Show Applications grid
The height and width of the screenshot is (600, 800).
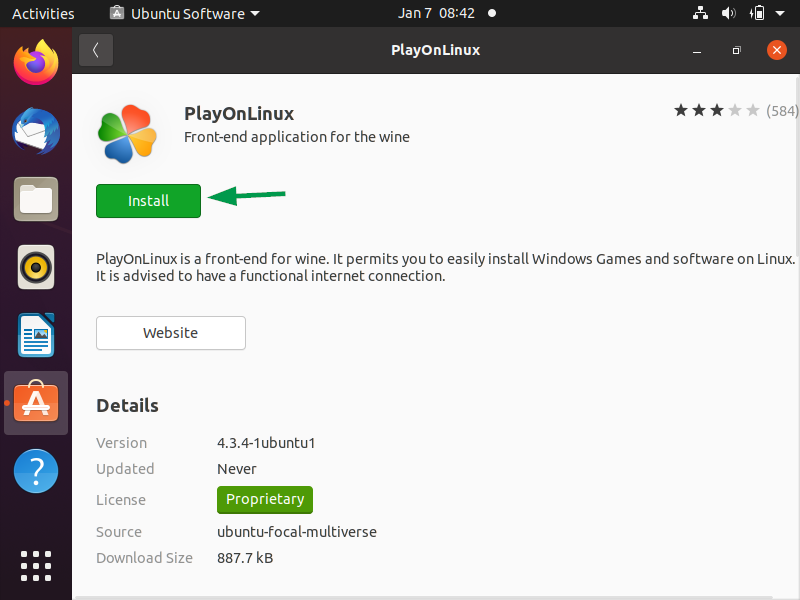(x=36, y=566)
